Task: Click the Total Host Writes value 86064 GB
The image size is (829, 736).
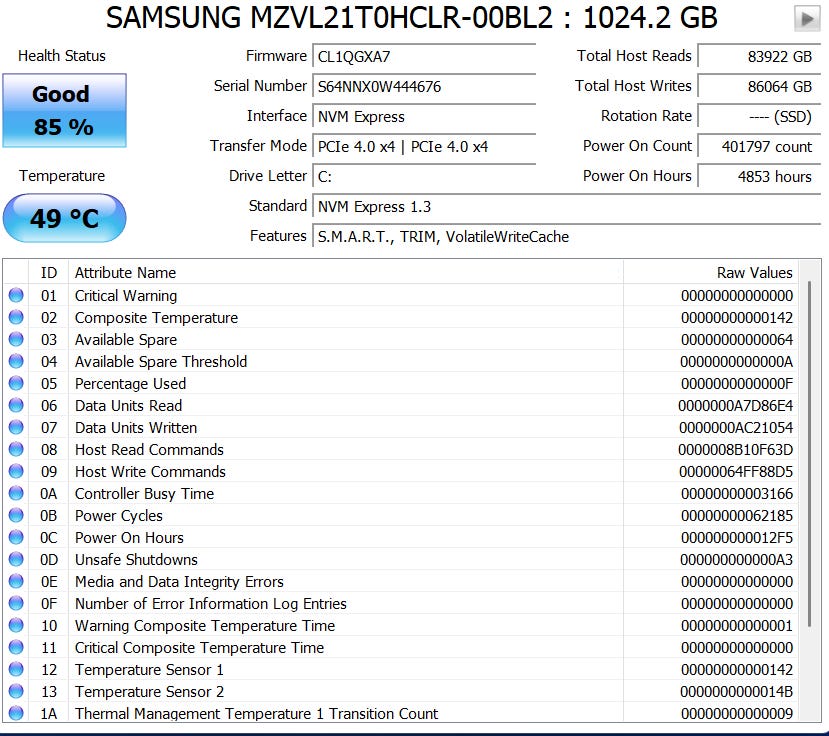Action: [x=759, y=86]
